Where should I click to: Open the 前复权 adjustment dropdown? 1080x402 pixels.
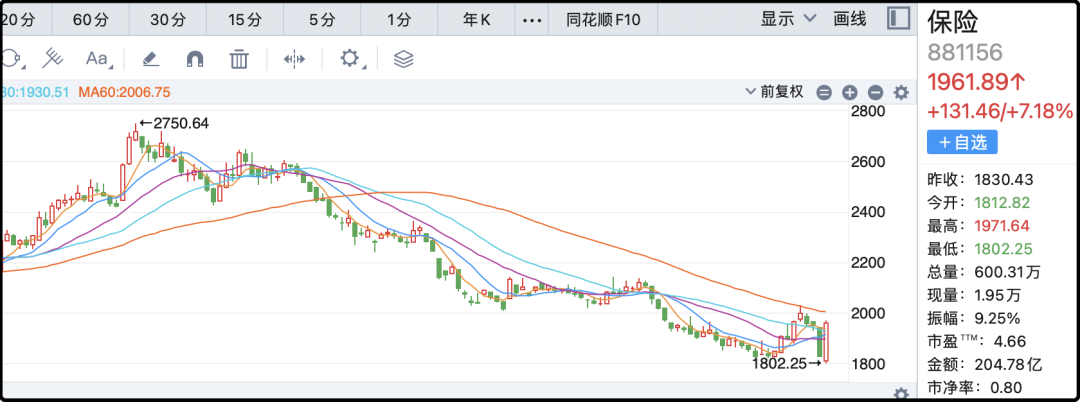tap(774, 92)
